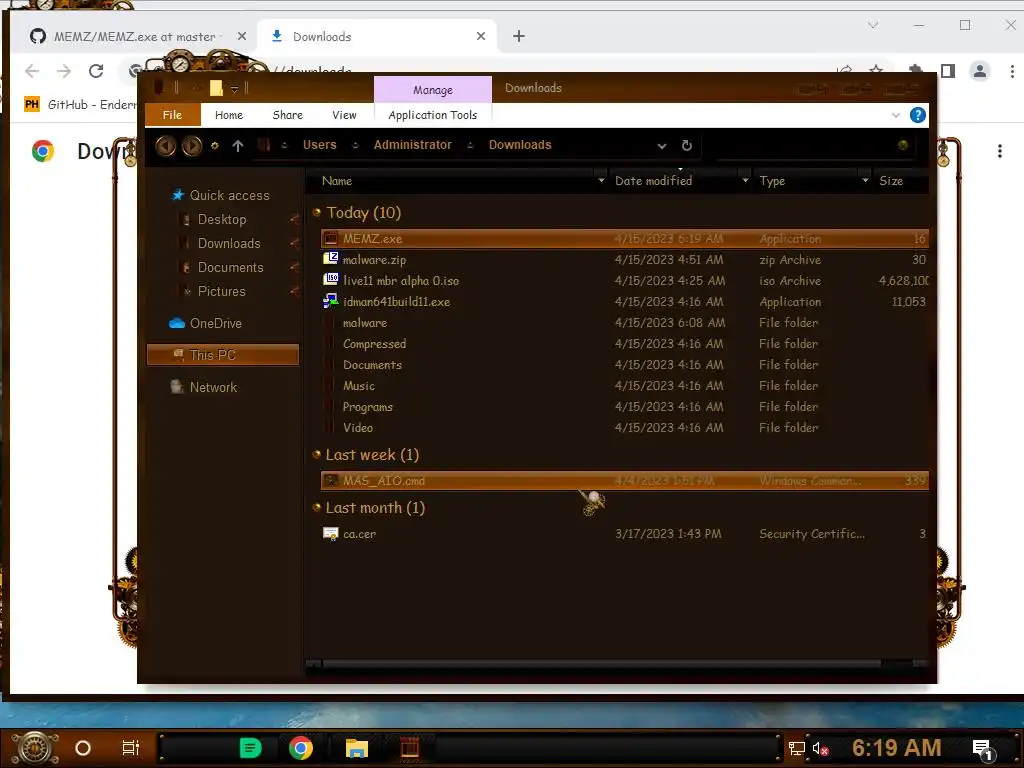
Task: Open Chrome three-dot main menu
Action: click(x=1012, y=71)
